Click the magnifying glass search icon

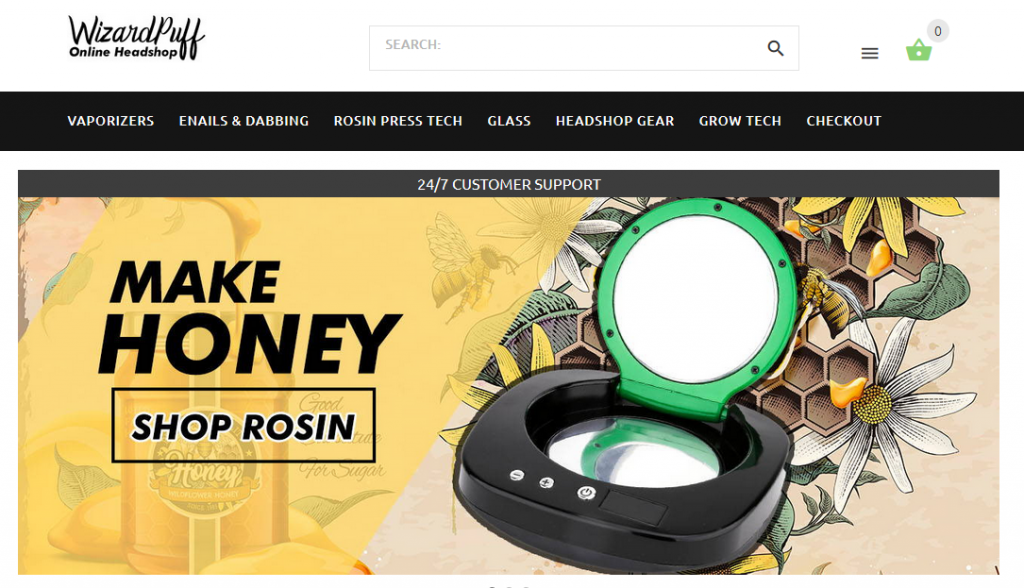(775, 48)
